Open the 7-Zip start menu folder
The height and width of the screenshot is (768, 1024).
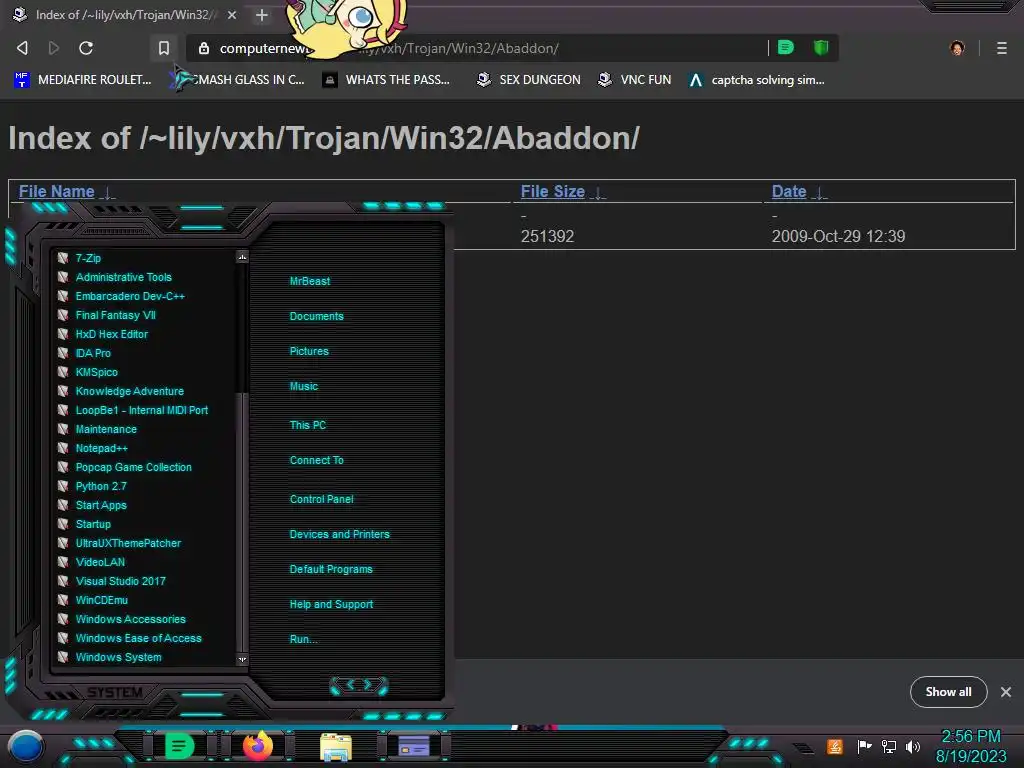pyautogui.click(x=88, y=258)
